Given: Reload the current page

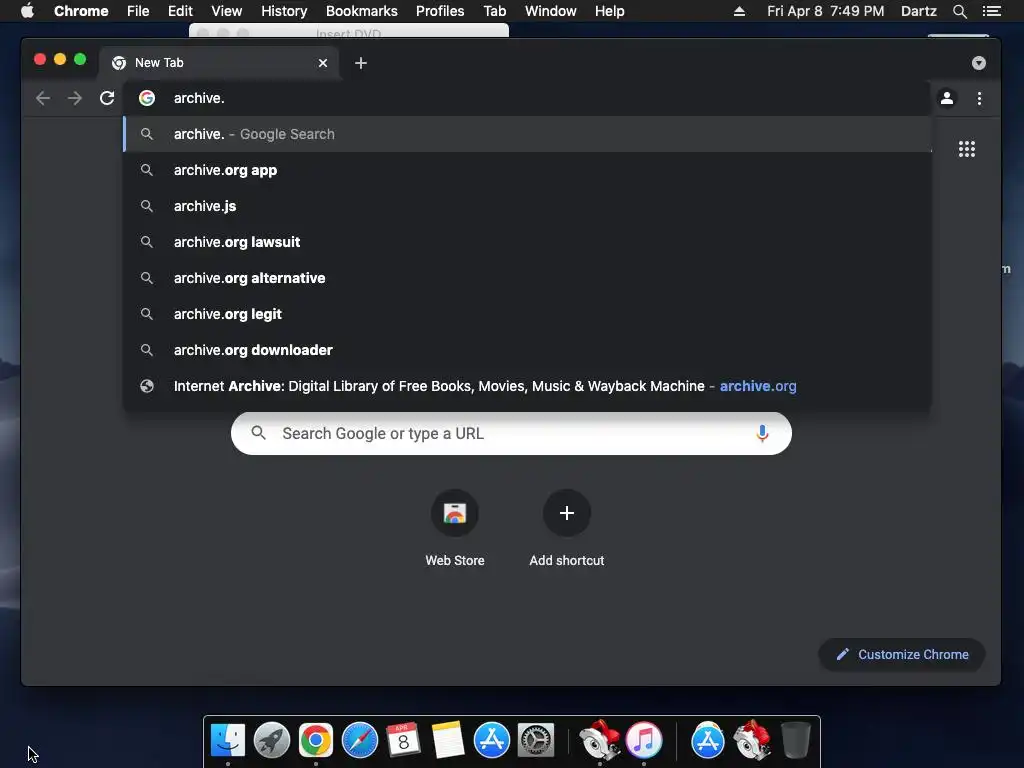Looking at the screenshot, I should (107, 98).
